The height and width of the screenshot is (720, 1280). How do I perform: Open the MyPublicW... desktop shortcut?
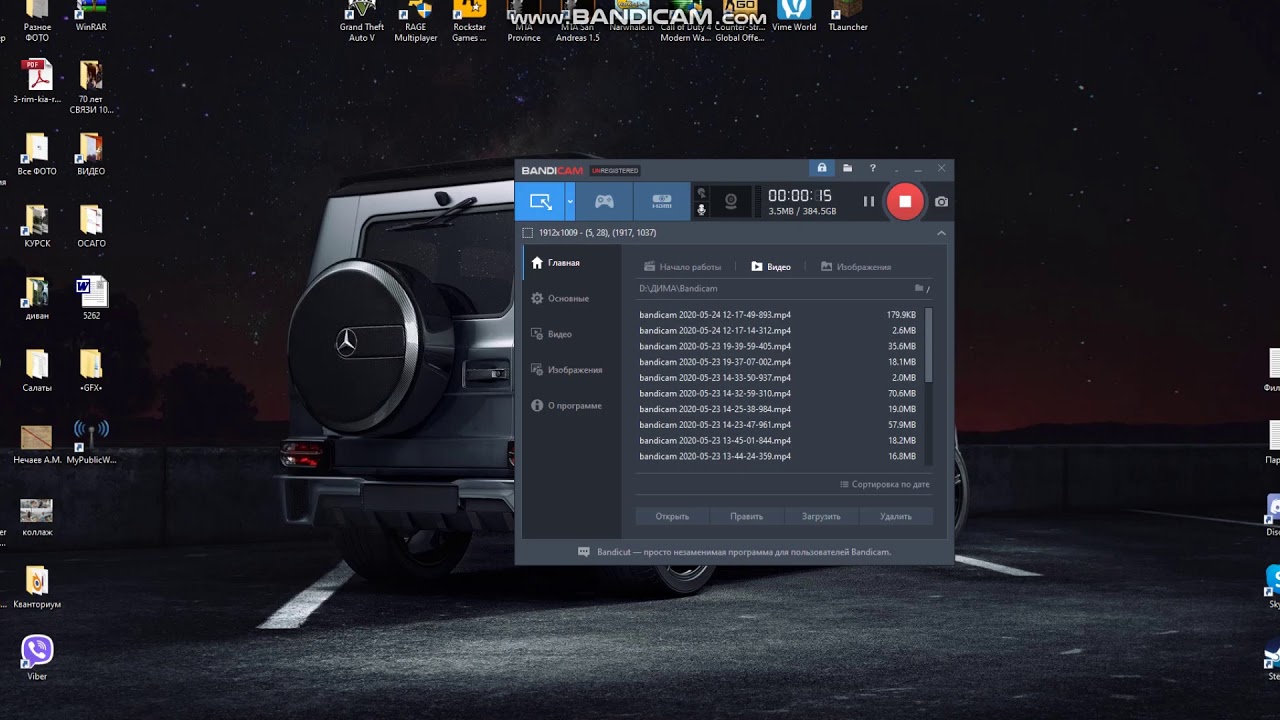tap(91, 443)
